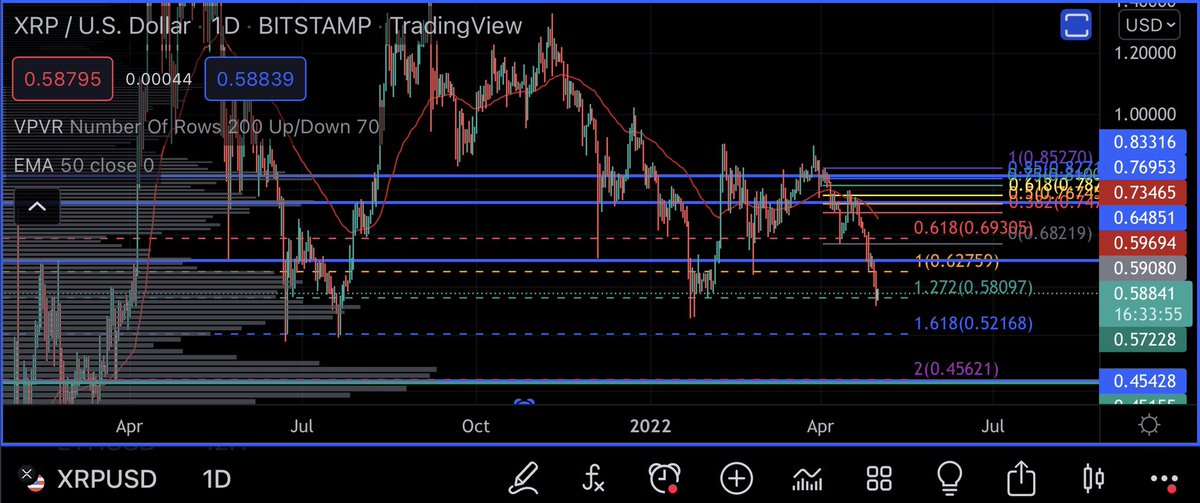Image resolution: width=1200 pixels, height=503 pixels.
Task: Open the USD currency dropdown
Action: [1148, 25]
